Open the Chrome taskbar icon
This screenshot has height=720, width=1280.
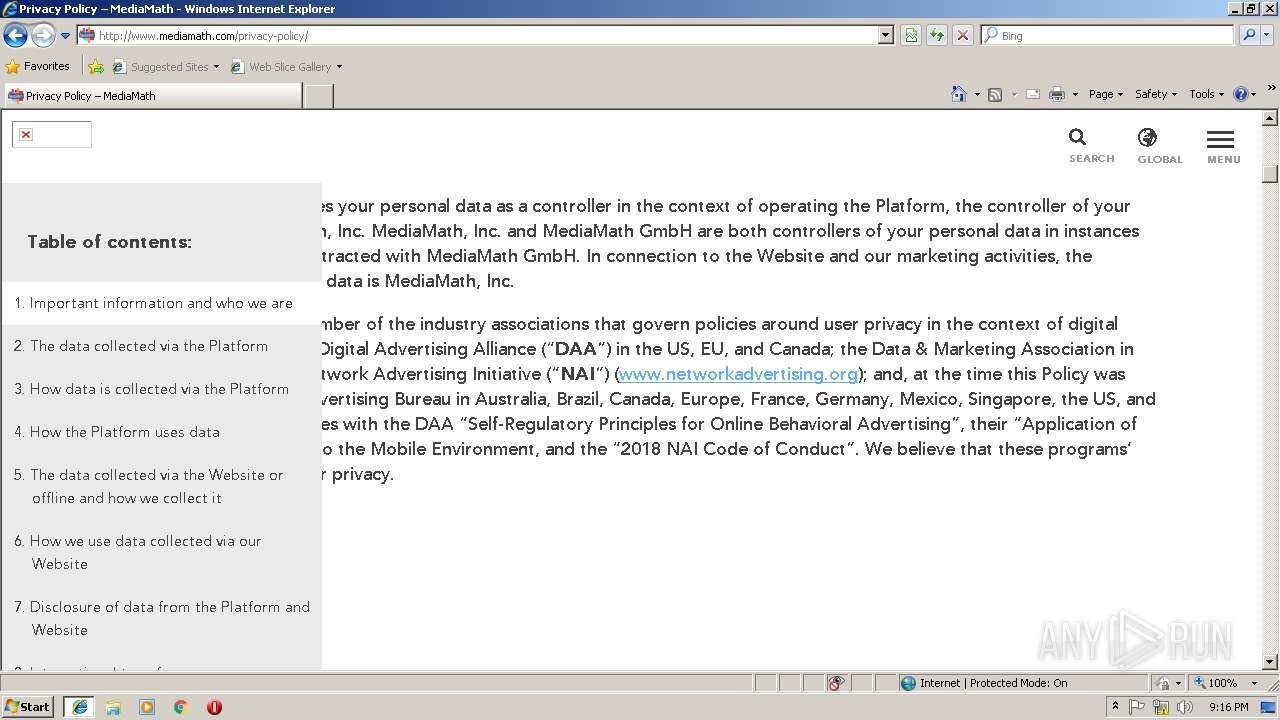pyautogui.click(x=181, y=707)
